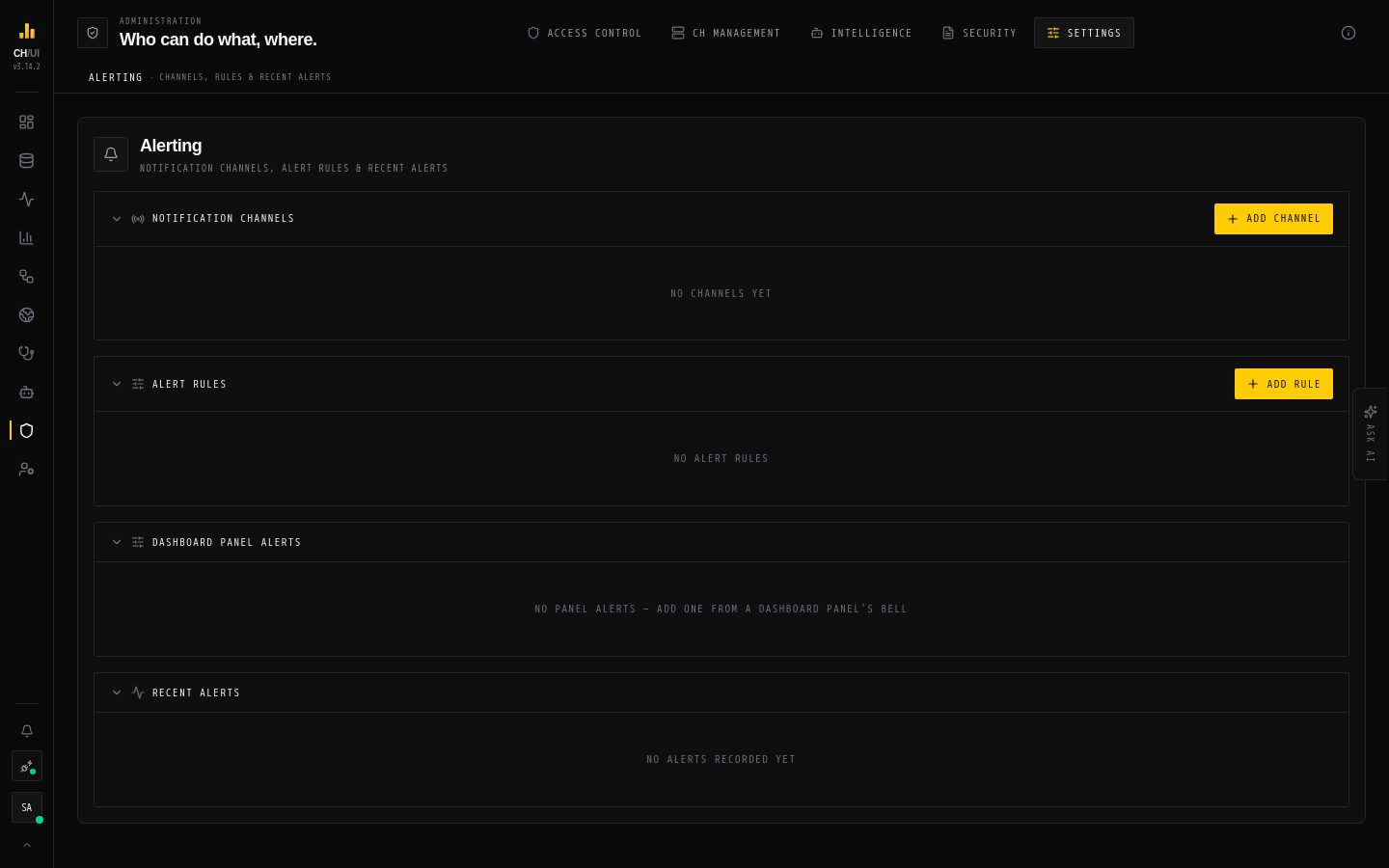The width and height of the screenshot is (1389, 868).
Task: Click the 'No alerts recorded yet' text
Action: (x=722, y=759)
